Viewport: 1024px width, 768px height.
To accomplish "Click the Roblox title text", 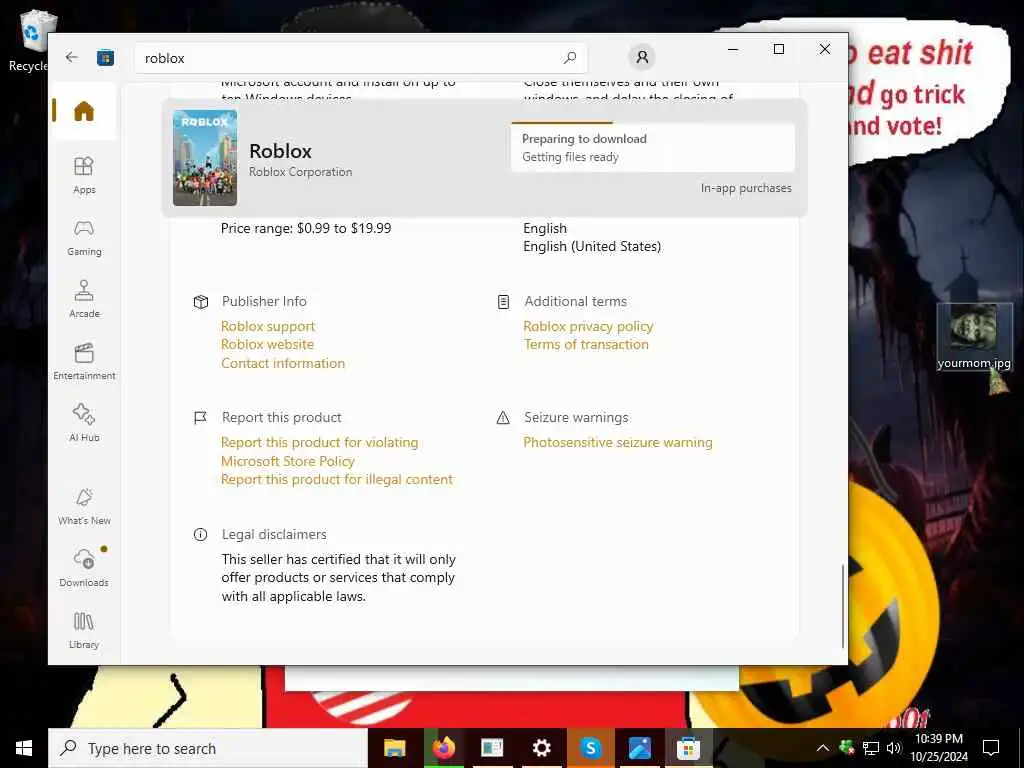I will (x=280, y=151).
